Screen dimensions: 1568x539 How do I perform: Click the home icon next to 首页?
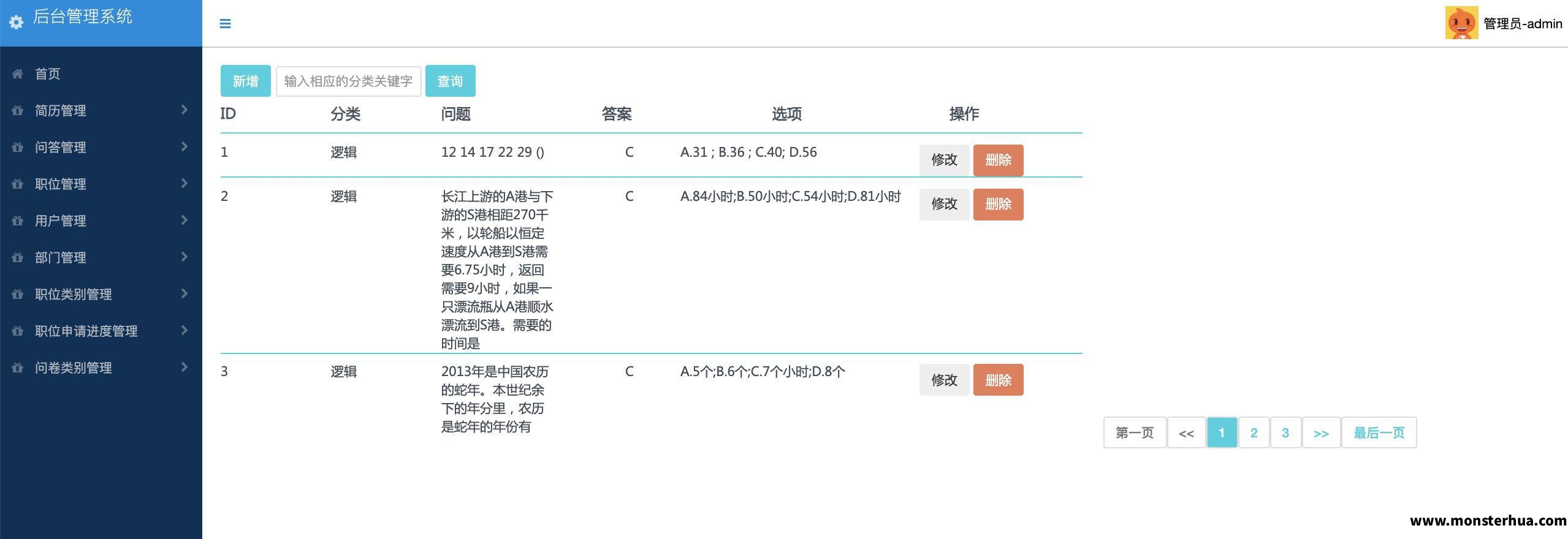click(18, 73)
